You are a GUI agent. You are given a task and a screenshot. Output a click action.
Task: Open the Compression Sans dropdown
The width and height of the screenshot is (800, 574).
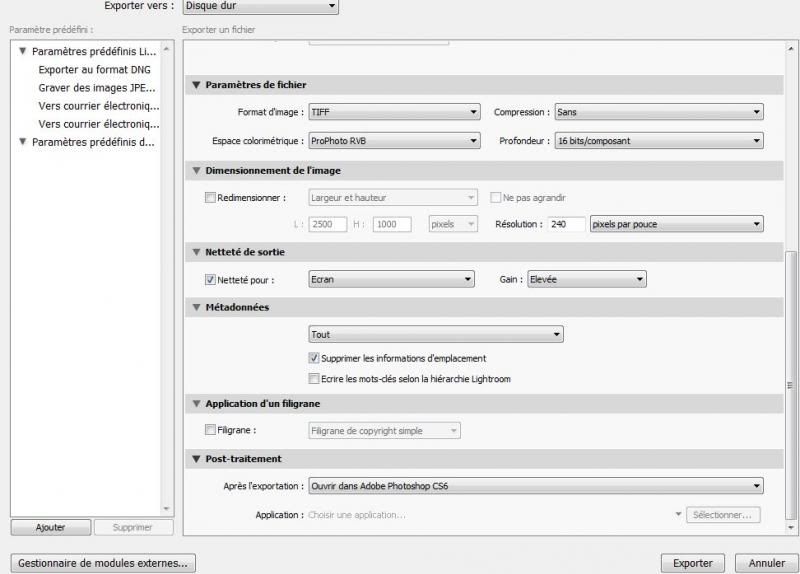click(659, 112)
